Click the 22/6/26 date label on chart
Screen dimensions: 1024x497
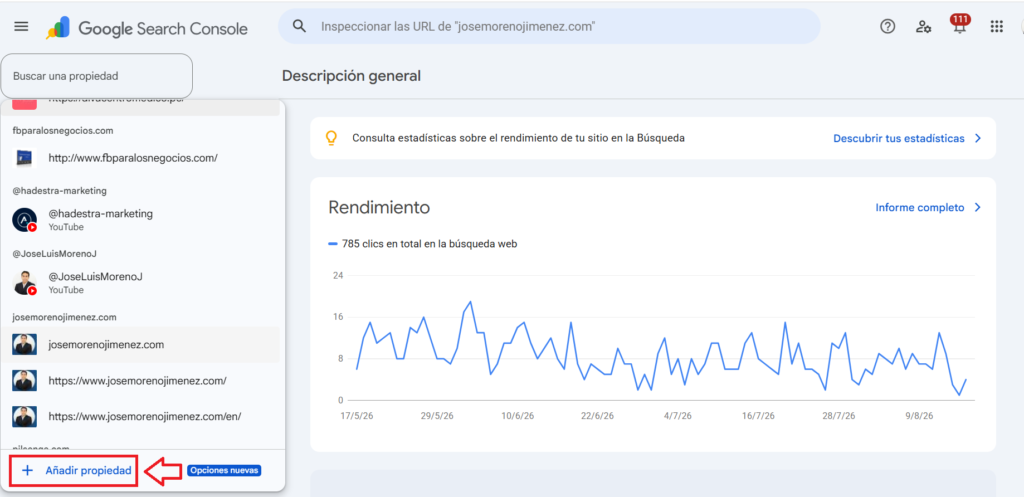click(595, 415)
